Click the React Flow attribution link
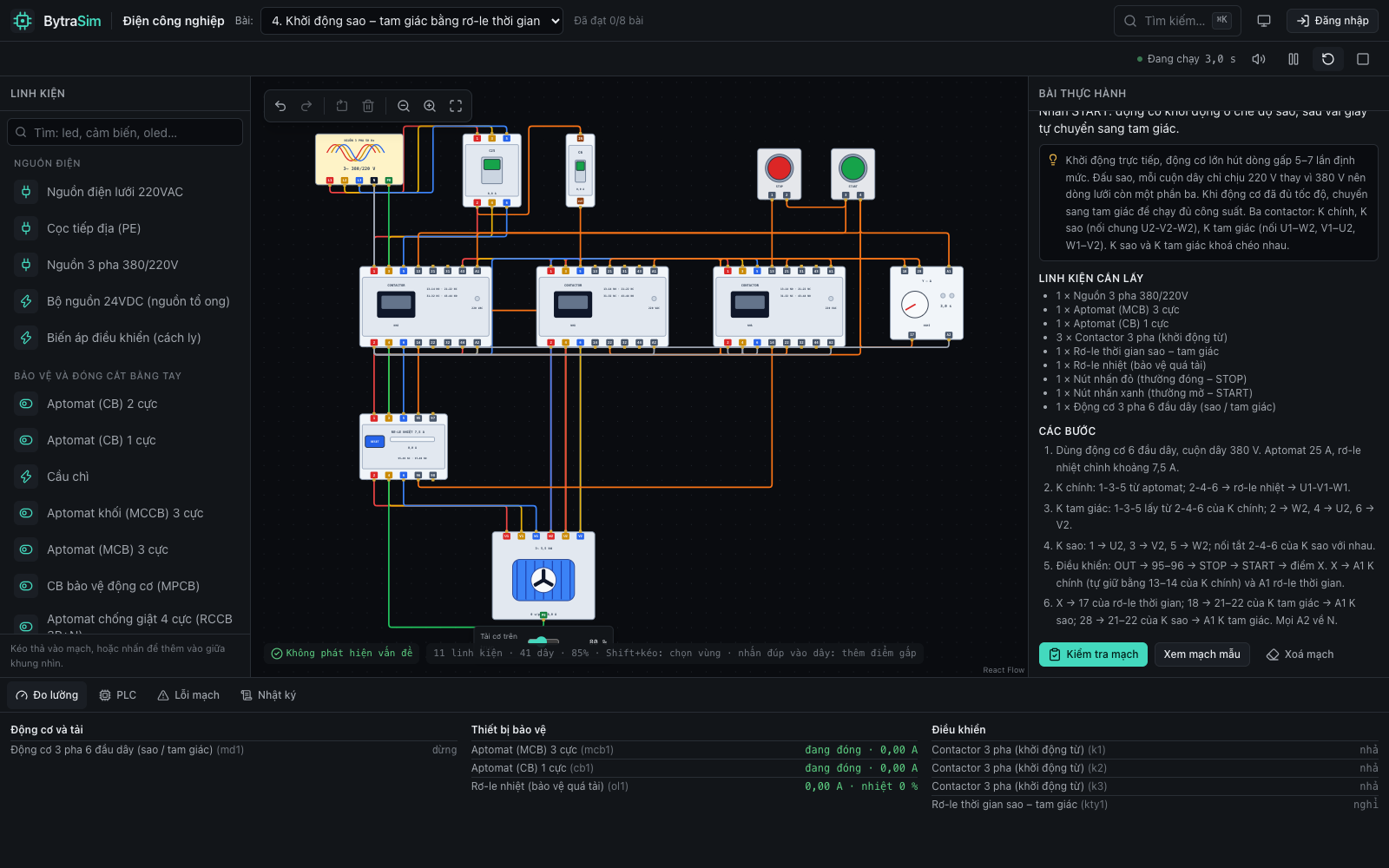Image resolution: width=1389 pixels, height=868 pixels. pos(1004,670)
